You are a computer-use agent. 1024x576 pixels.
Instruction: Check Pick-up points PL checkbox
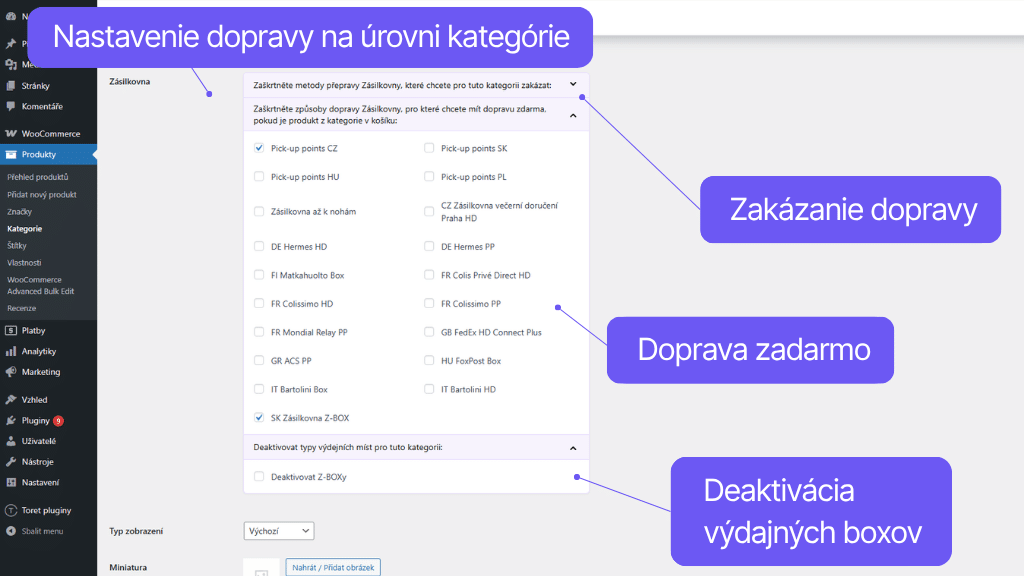click(429, 176)
